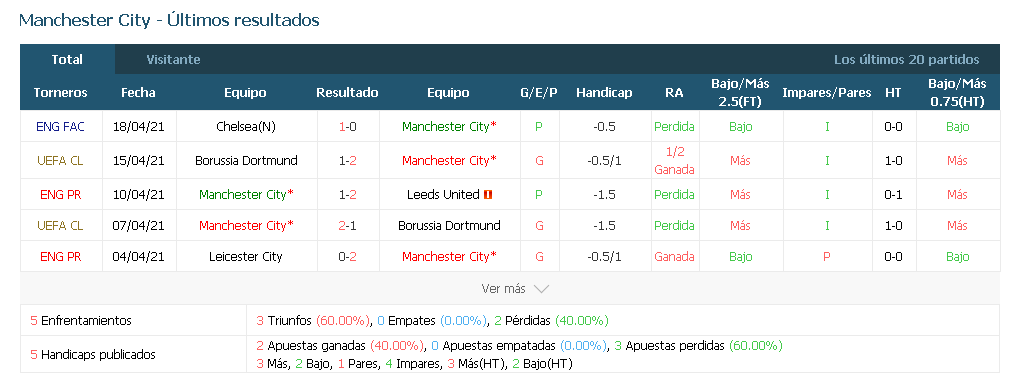The image size is (1017, 383).
Task: Switch to the Visitante tab
Action: [x=173, y=60]
